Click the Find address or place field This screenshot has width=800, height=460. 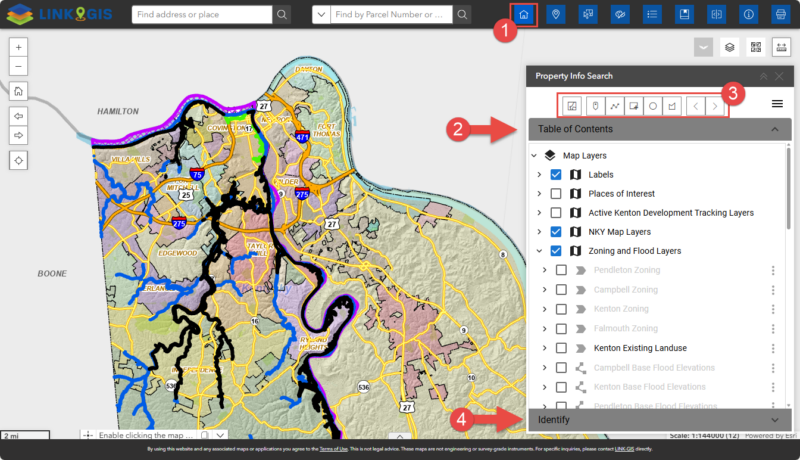[202, 14]
